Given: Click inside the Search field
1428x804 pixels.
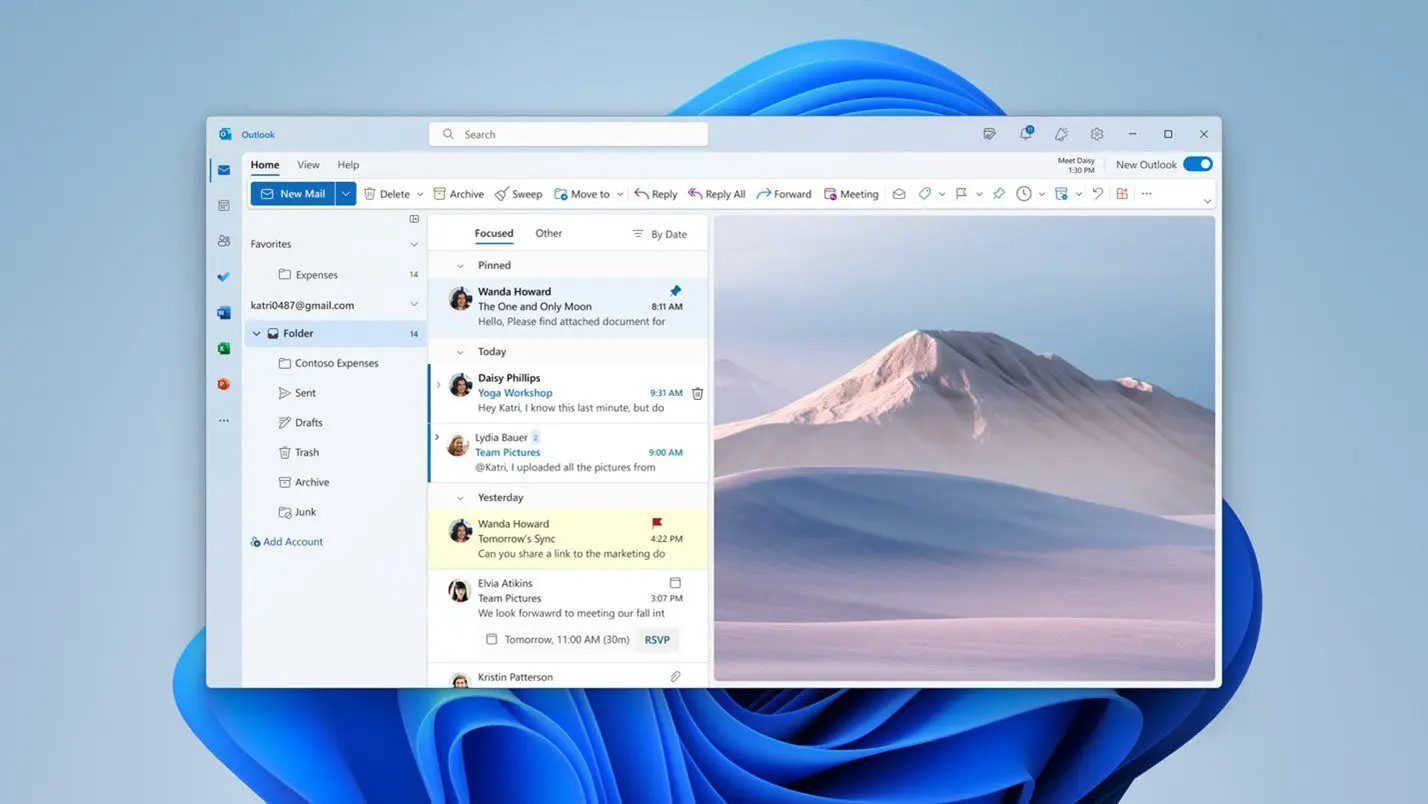Looking at the screenshot, I should point(567,133).
